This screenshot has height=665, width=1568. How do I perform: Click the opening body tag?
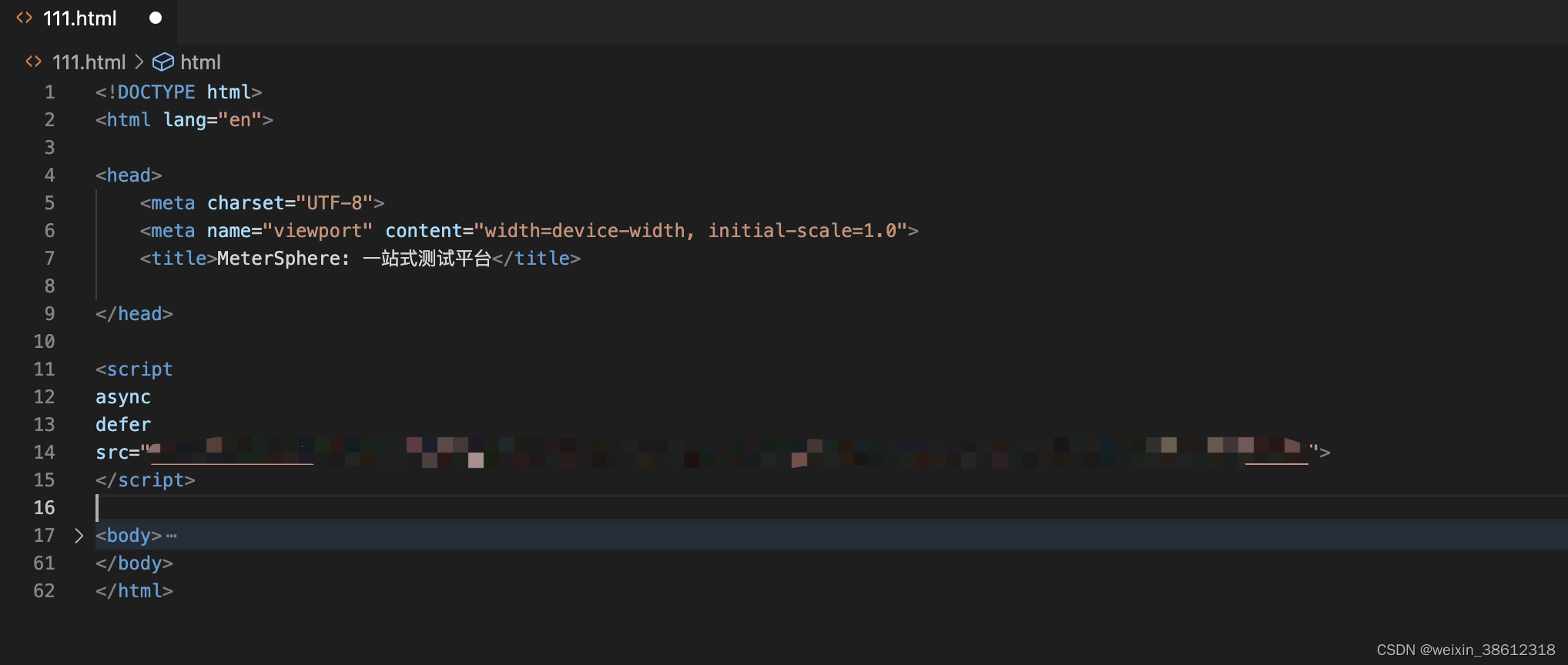[x=129, y=536]
